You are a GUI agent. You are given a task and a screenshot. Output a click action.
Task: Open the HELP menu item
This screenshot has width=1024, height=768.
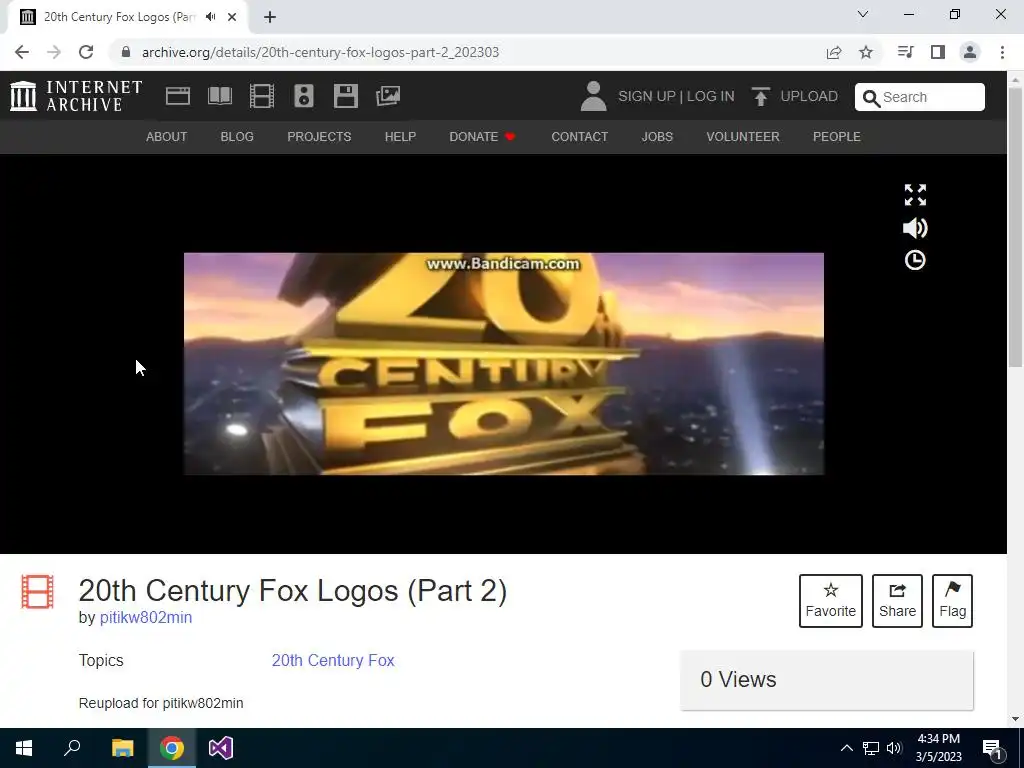(400, 136)
